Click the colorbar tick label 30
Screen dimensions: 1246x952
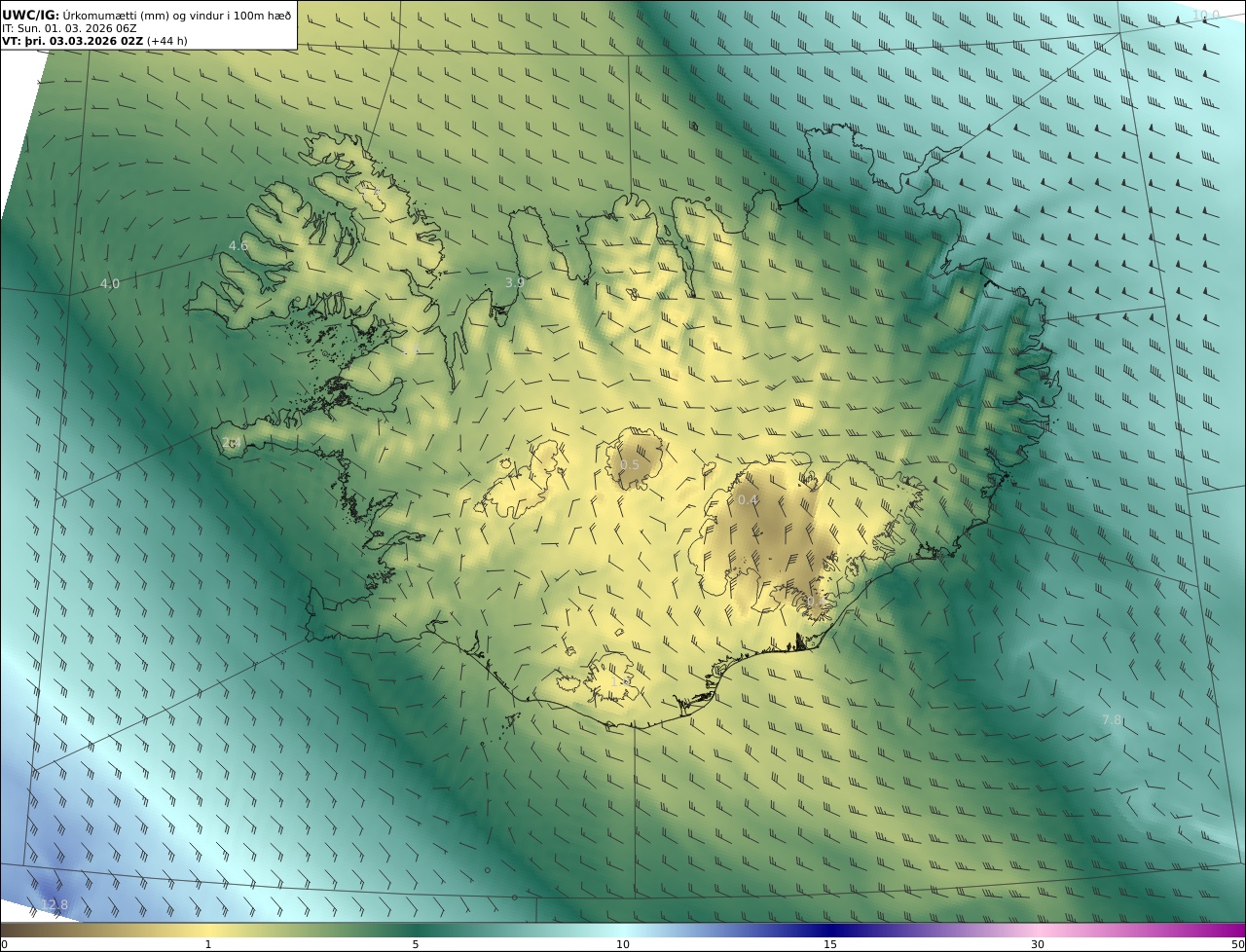click(x=1038, y=944)
